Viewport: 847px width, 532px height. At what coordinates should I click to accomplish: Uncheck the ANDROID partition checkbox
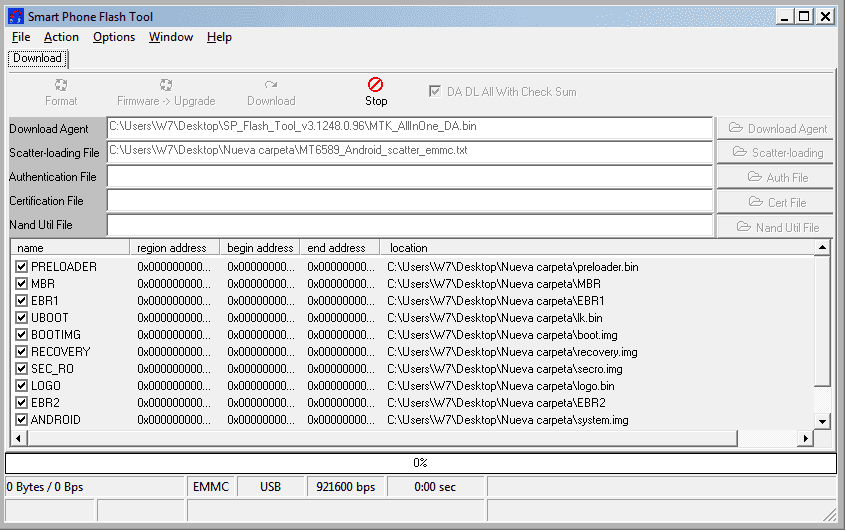pos(22,420)
